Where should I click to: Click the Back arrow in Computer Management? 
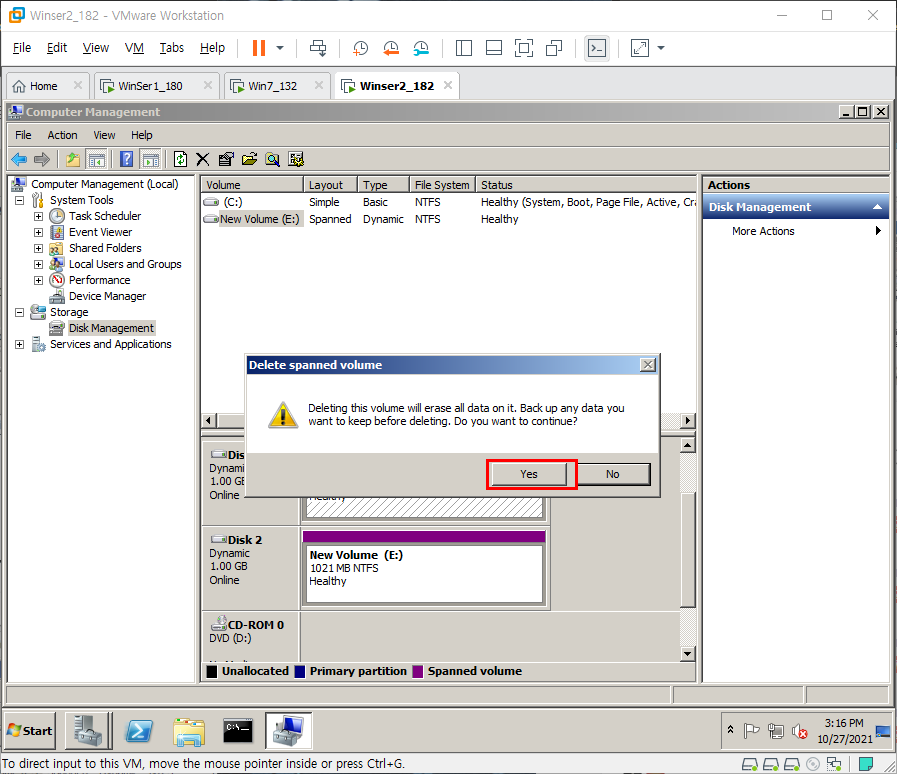click(x=19, y=159)
